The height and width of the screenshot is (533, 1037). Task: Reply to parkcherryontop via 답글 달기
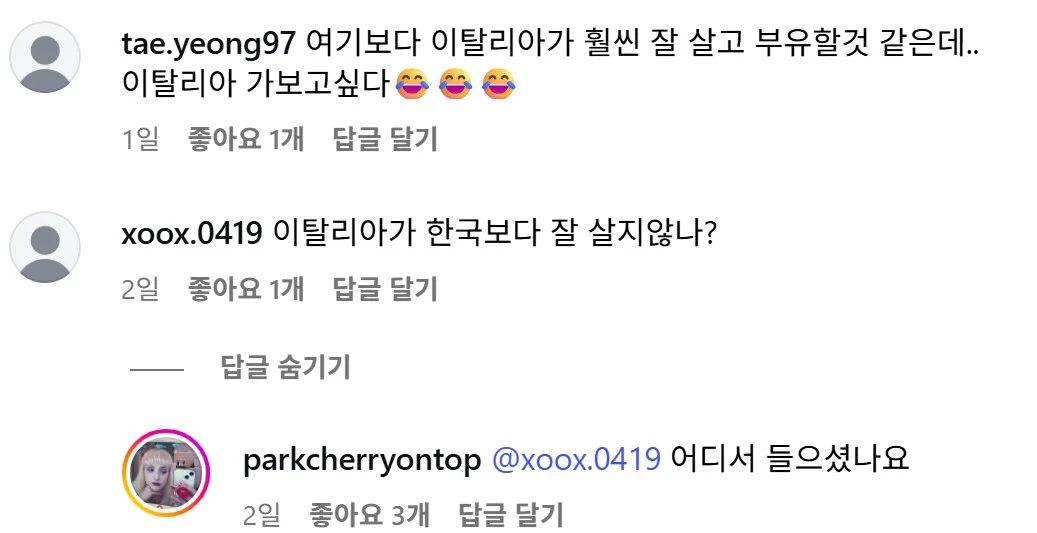coord(511,514)
